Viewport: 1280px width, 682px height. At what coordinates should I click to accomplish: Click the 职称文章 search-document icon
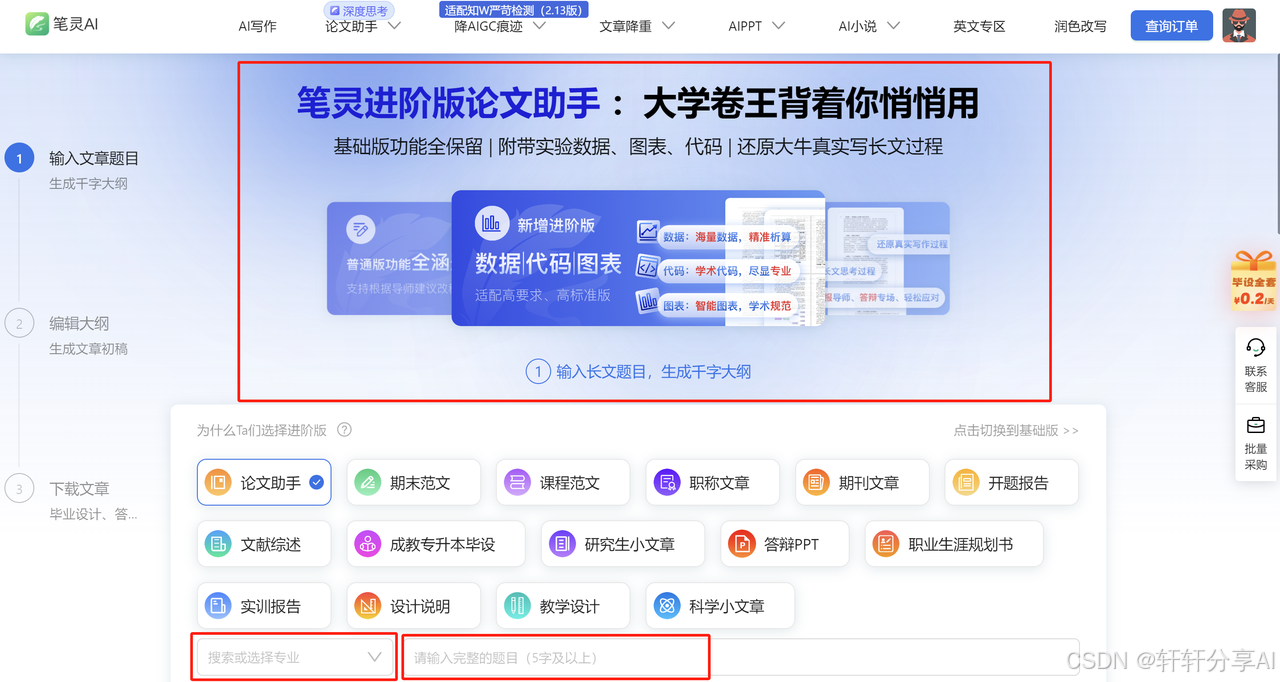[x=667, y=482]
